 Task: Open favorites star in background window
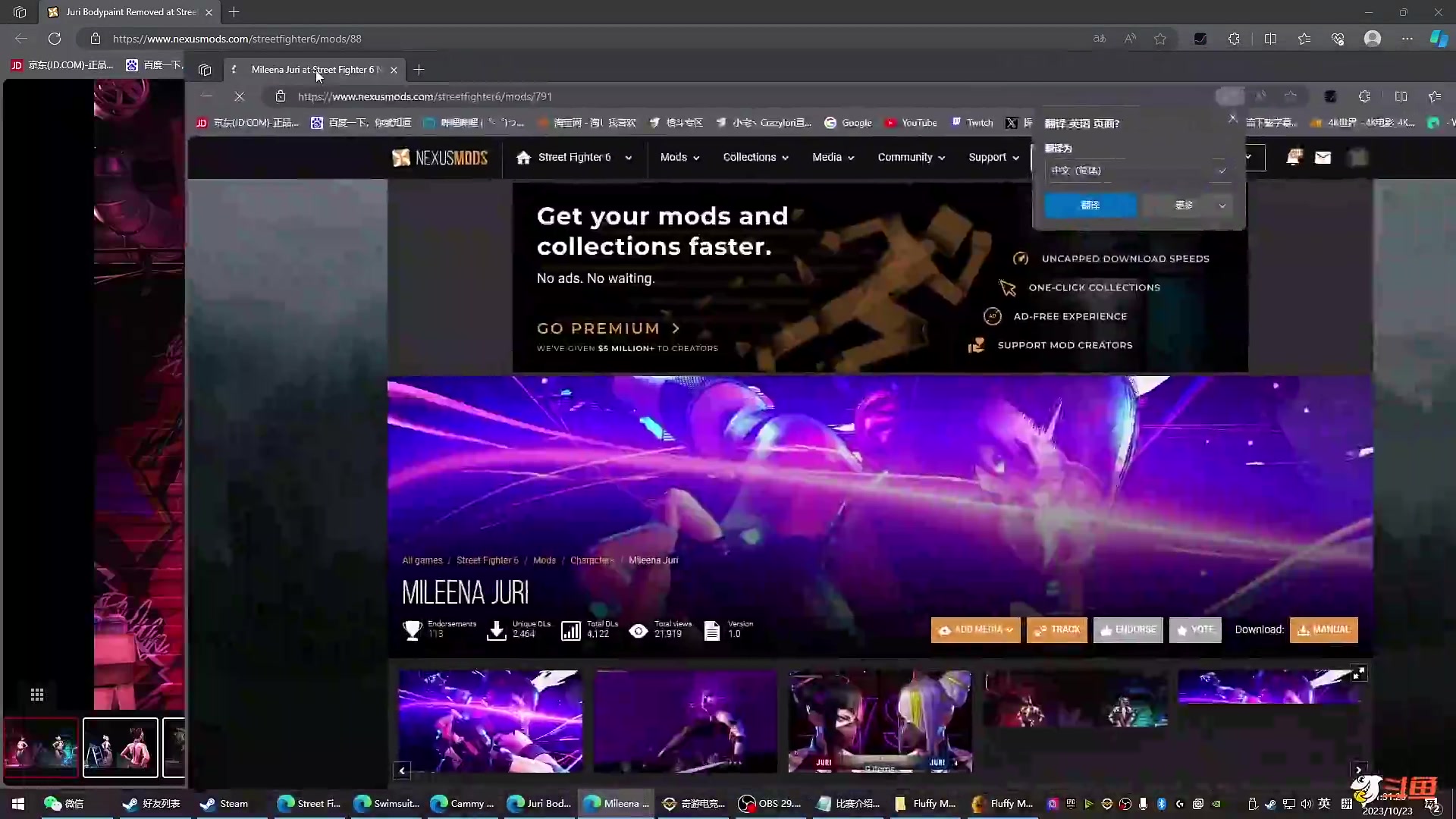pyautogui.click(x=1160, y=39)
